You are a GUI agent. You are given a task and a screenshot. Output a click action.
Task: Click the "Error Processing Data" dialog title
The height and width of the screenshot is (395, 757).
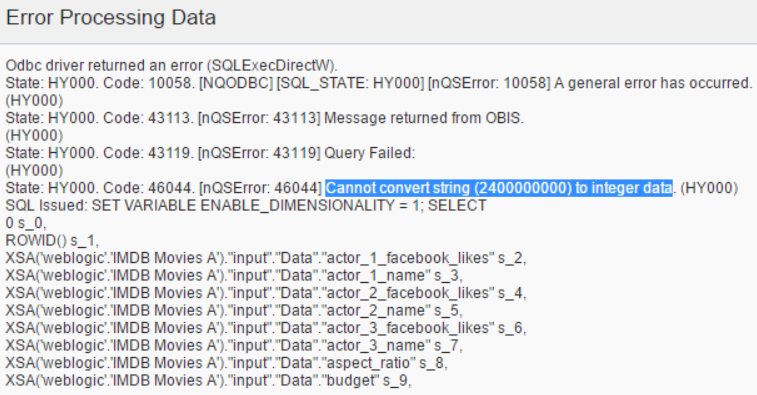(x=111, y=18)
